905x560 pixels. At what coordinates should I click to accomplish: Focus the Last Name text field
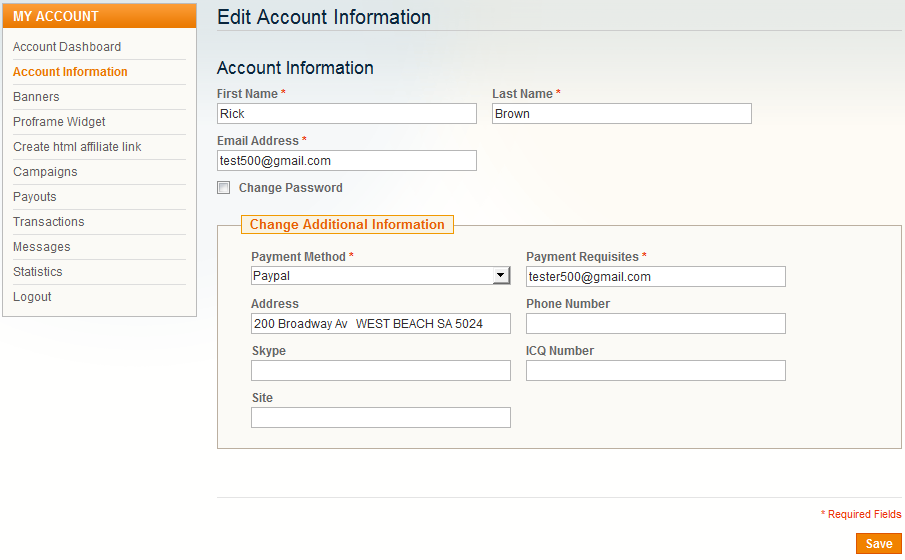click(x=621, y=114)
